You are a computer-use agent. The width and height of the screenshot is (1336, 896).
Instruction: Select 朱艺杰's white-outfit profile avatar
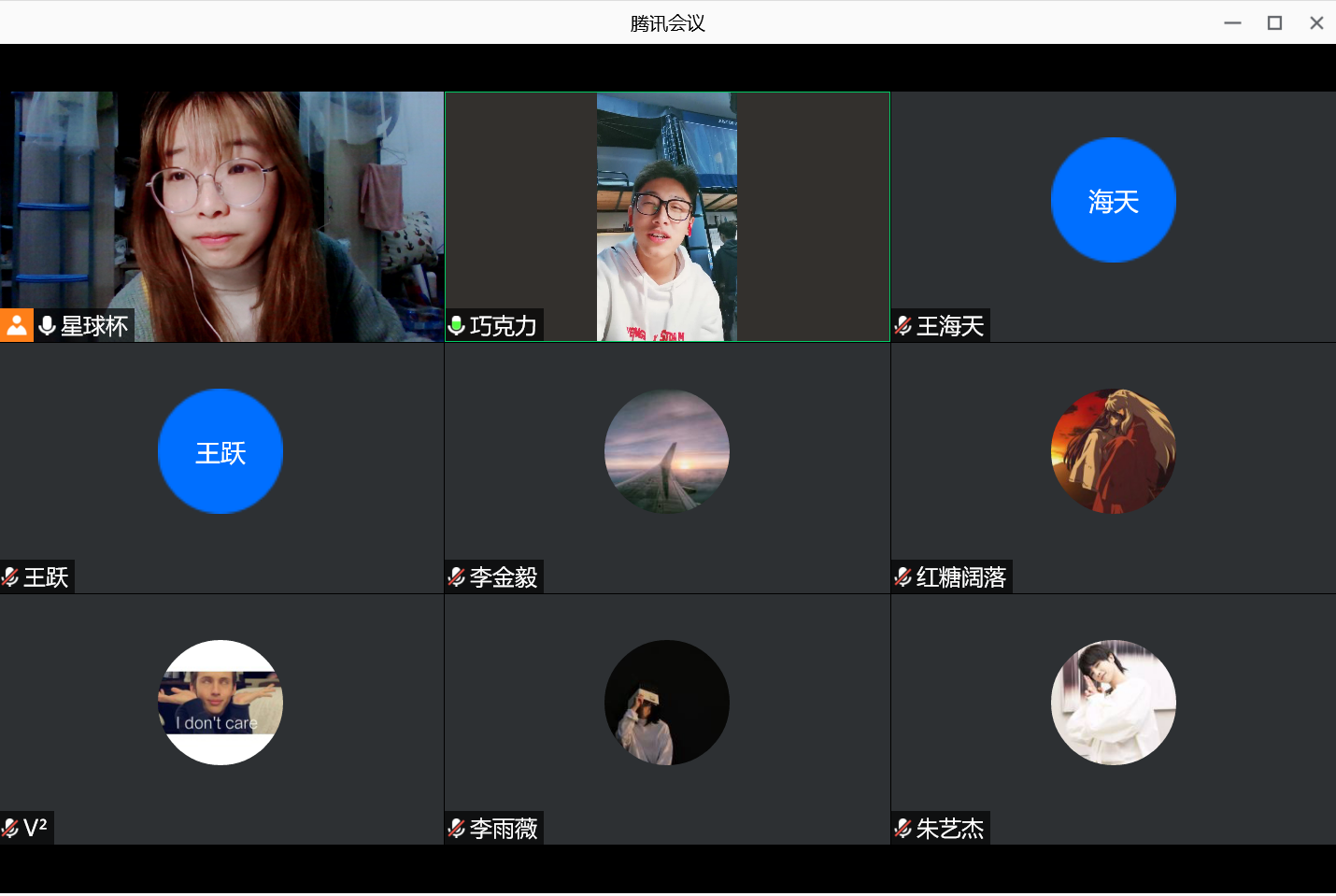click(x=1113, y=703)
